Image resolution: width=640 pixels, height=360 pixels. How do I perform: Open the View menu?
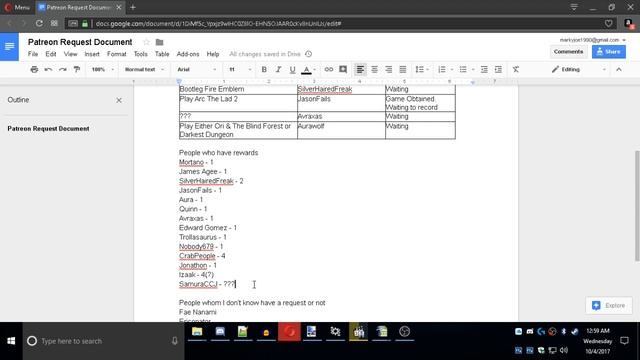70,54
